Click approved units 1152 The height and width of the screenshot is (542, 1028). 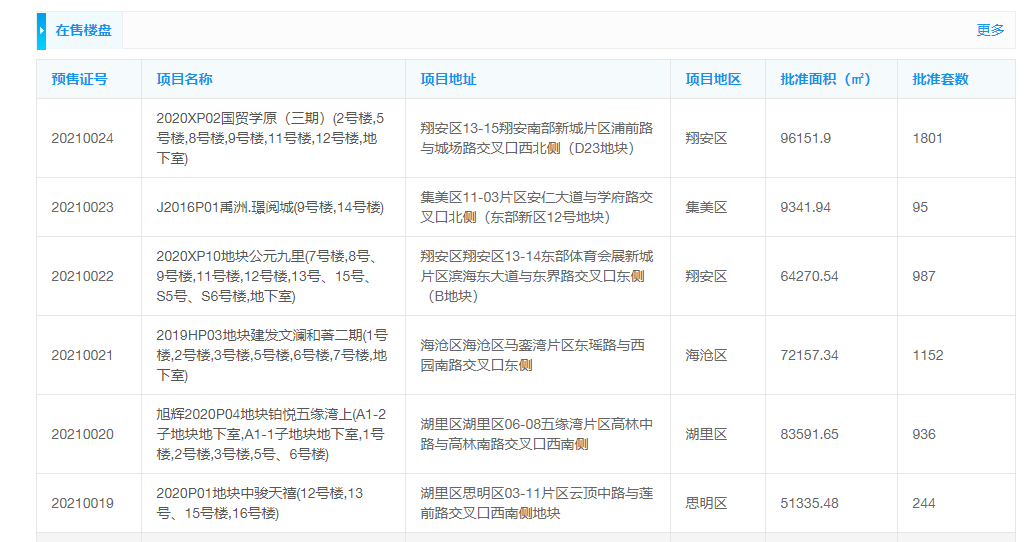pyautogui.click(x=928, y=355)
